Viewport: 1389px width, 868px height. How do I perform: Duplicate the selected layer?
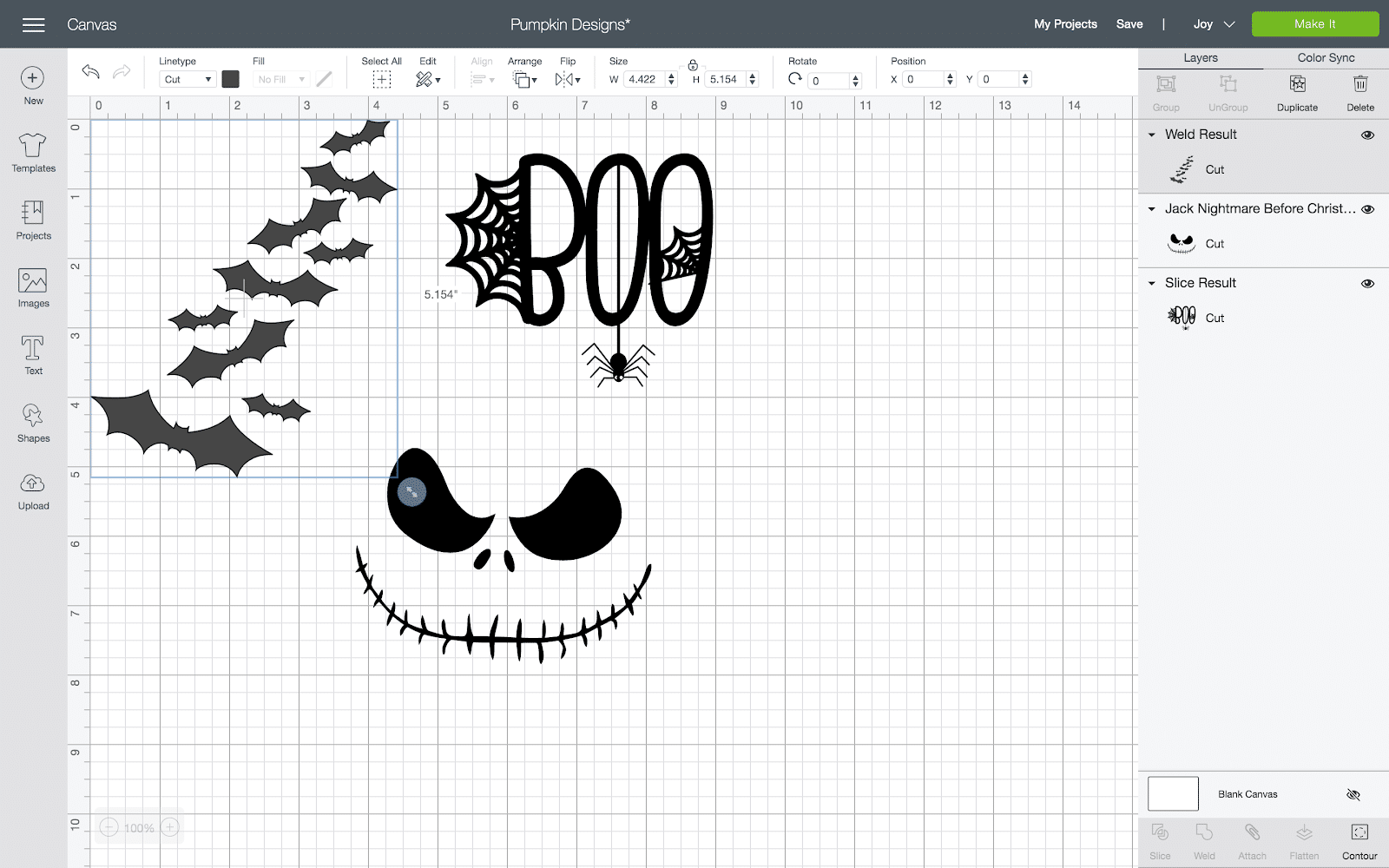pos(1297,94)
